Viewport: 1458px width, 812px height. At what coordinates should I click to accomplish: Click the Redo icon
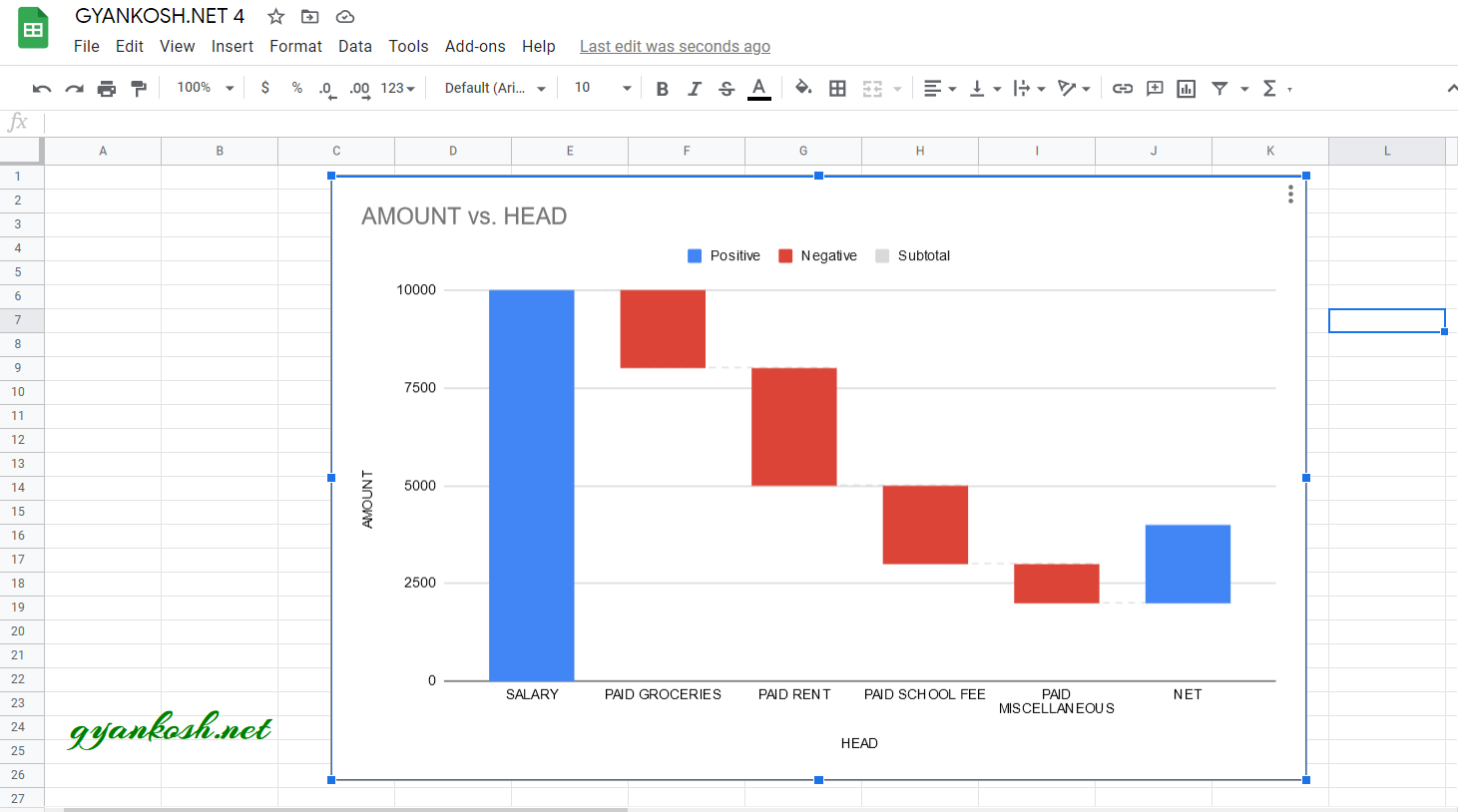[x=74, y=89]
